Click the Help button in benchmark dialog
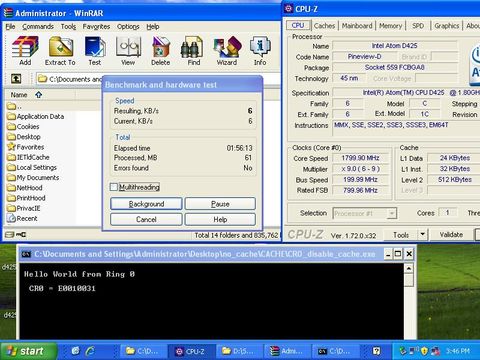480x360 pixels. point(220,219)
